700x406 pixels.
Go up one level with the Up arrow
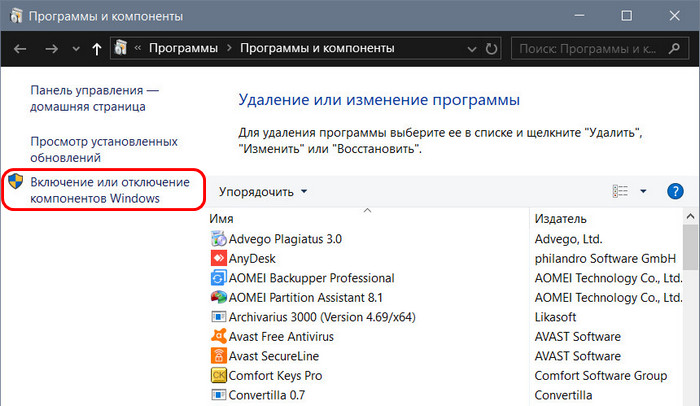(96, 49)
